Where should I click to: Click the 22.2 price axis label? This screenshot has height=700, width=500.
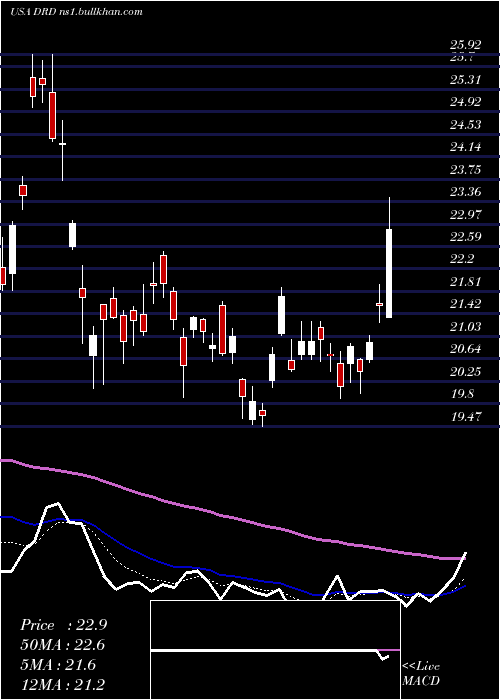[462, 259]
